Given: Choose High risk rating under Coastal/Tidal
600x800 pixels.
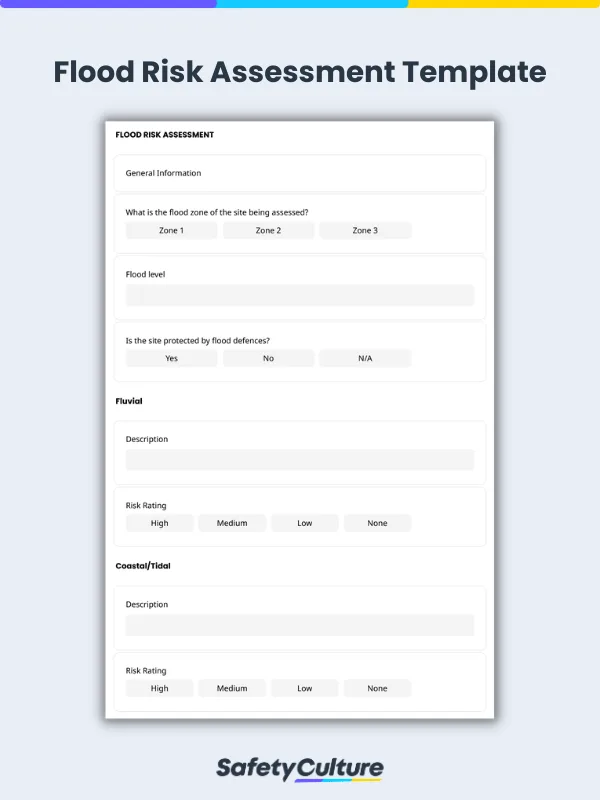Looking at the screenshot, I should point(159,688).
